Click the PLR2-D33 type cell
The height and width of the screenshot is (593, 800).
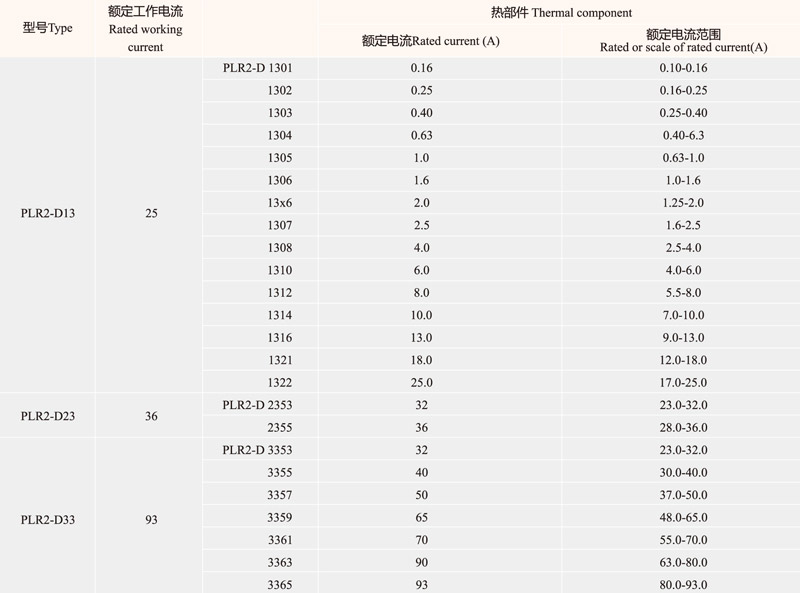pos(47,520)
